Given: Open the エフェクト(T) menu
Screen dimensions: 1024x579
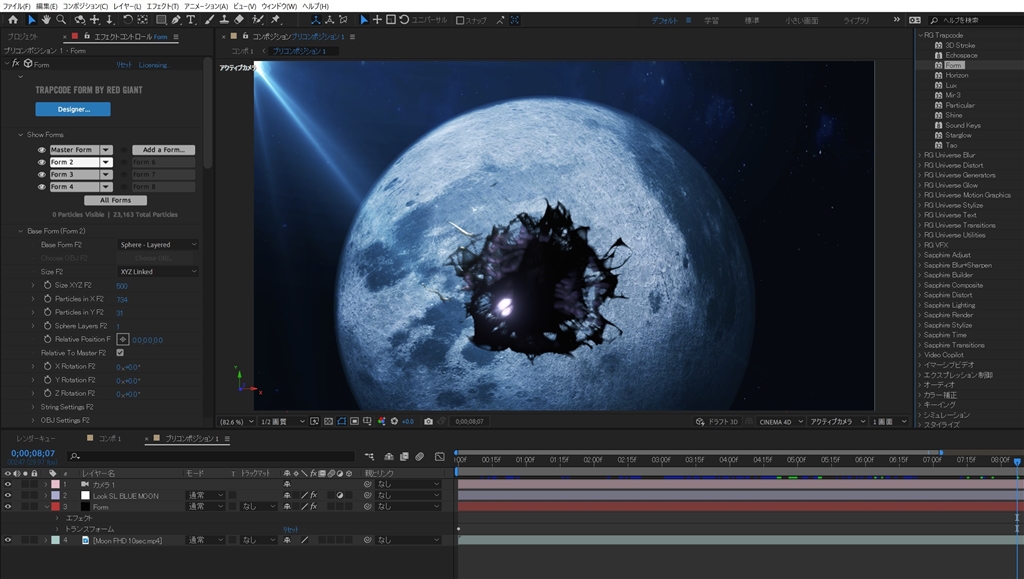Looking at the screenshot, I should tap(162, 6).
